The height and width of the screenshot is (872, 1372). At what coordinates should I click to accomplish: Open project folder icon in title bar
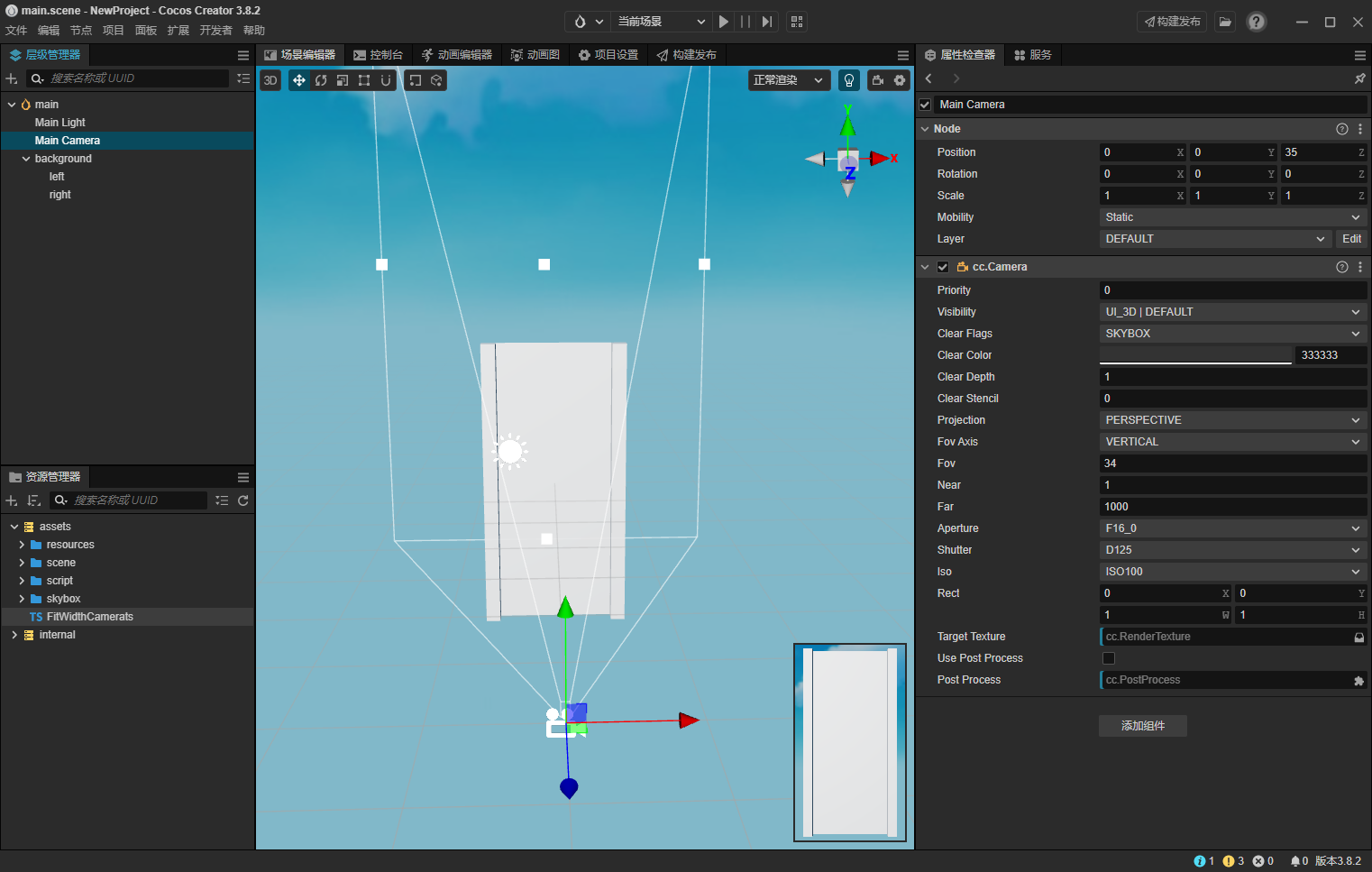[x=1225, y=22]
